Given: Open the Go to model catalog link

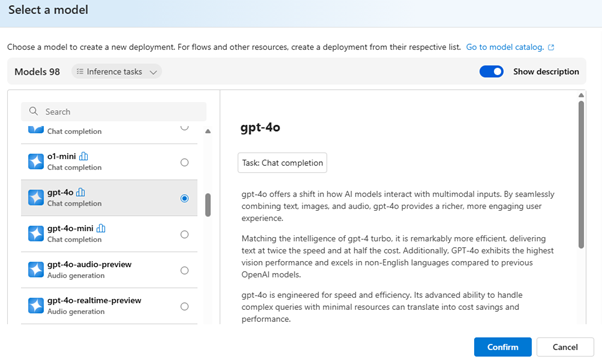Looking at the screenshot, I should [x=504, y=47].
